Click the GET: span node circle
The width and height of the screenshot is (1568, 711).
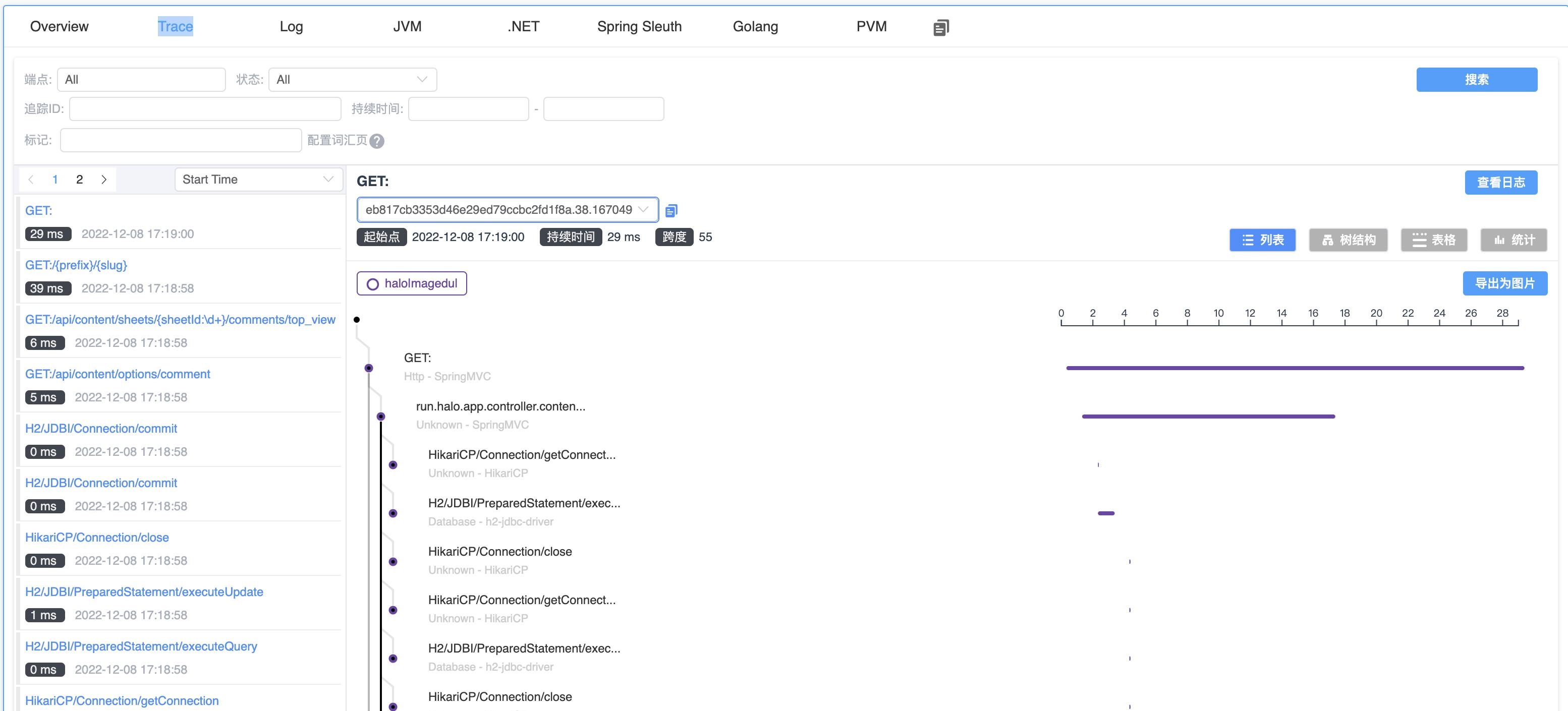pos(368,368)
